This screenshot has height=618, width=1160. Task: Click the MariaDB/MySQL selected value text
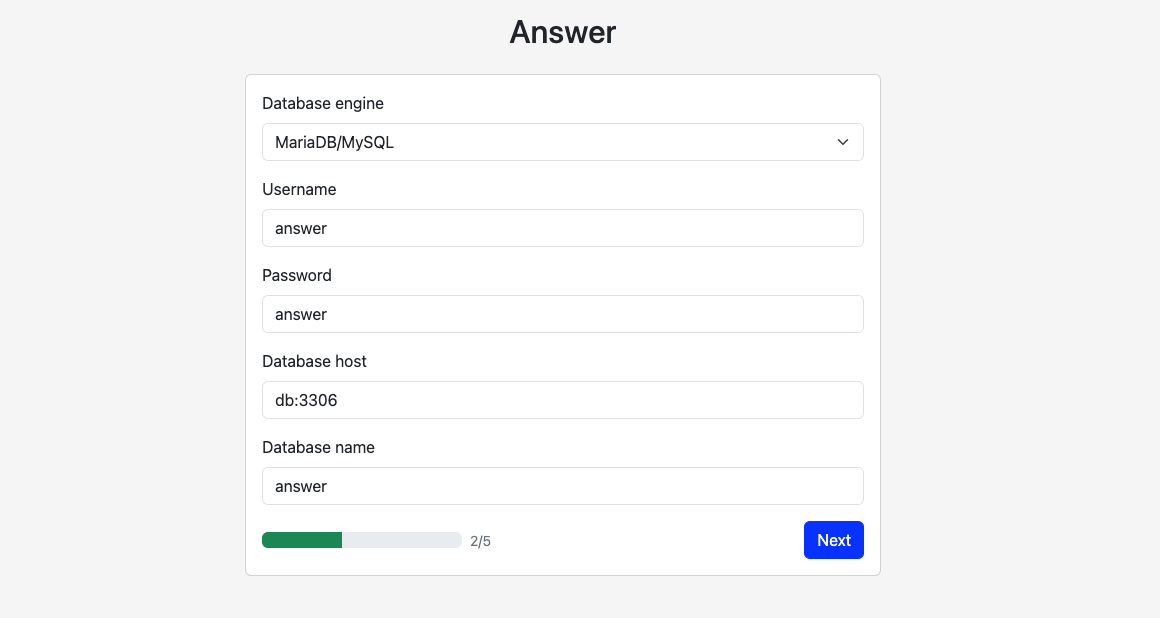[334, 142]
